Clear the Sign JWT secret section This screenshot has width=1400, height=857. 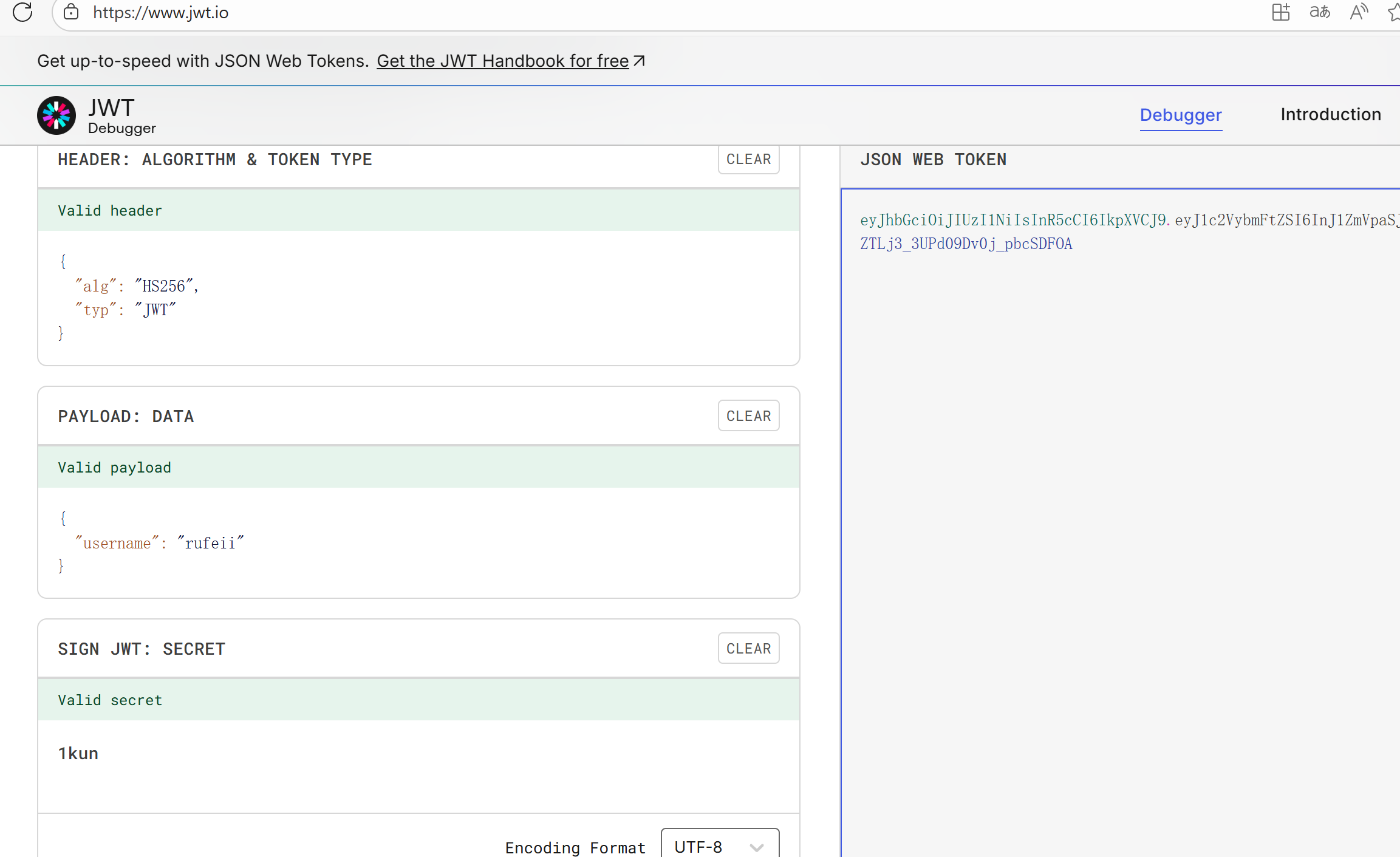(x=748, y=649)
